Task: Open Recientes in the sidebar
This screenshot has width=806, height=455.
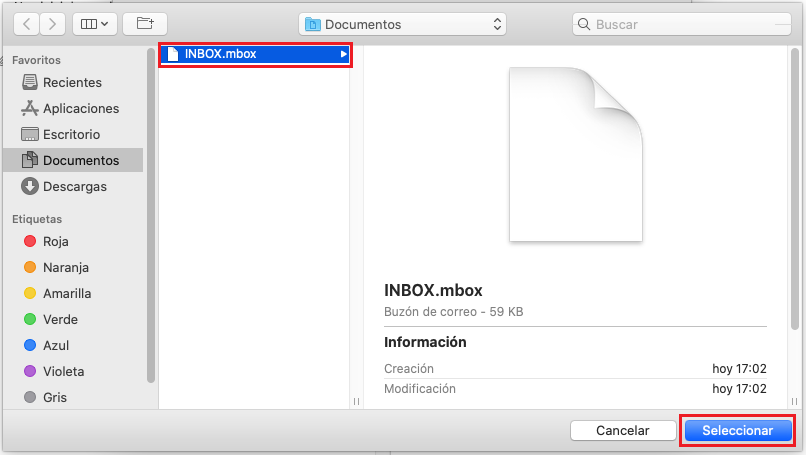Action: (x=71, y=82)
